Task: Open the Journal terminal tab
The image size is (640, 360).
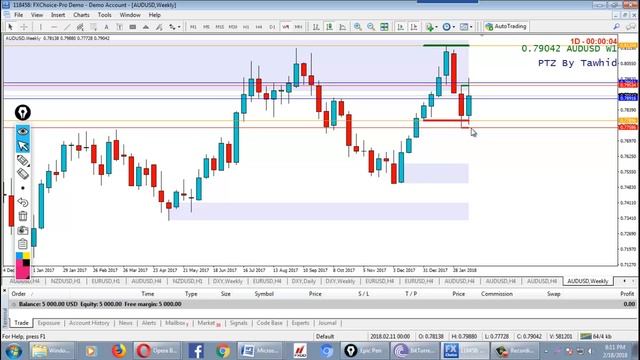Action: coord(327,323)
